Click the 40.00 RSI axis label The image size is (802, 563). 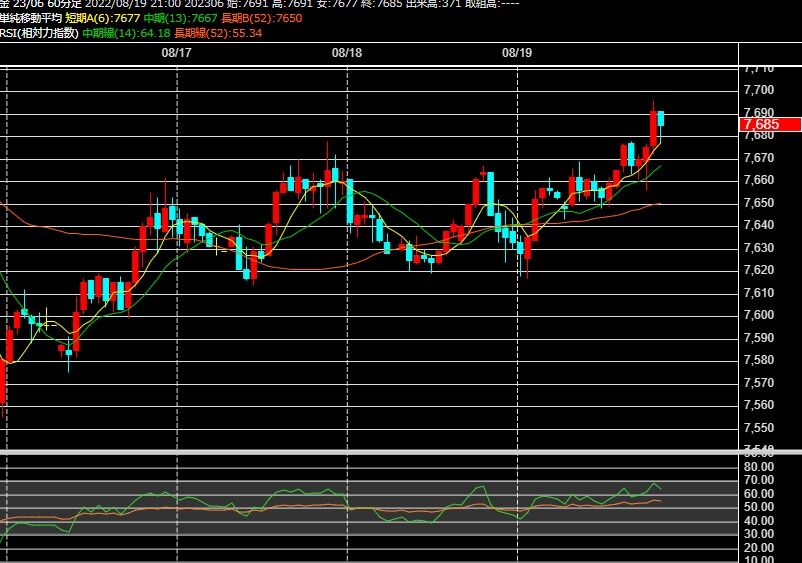coord(759,521)
